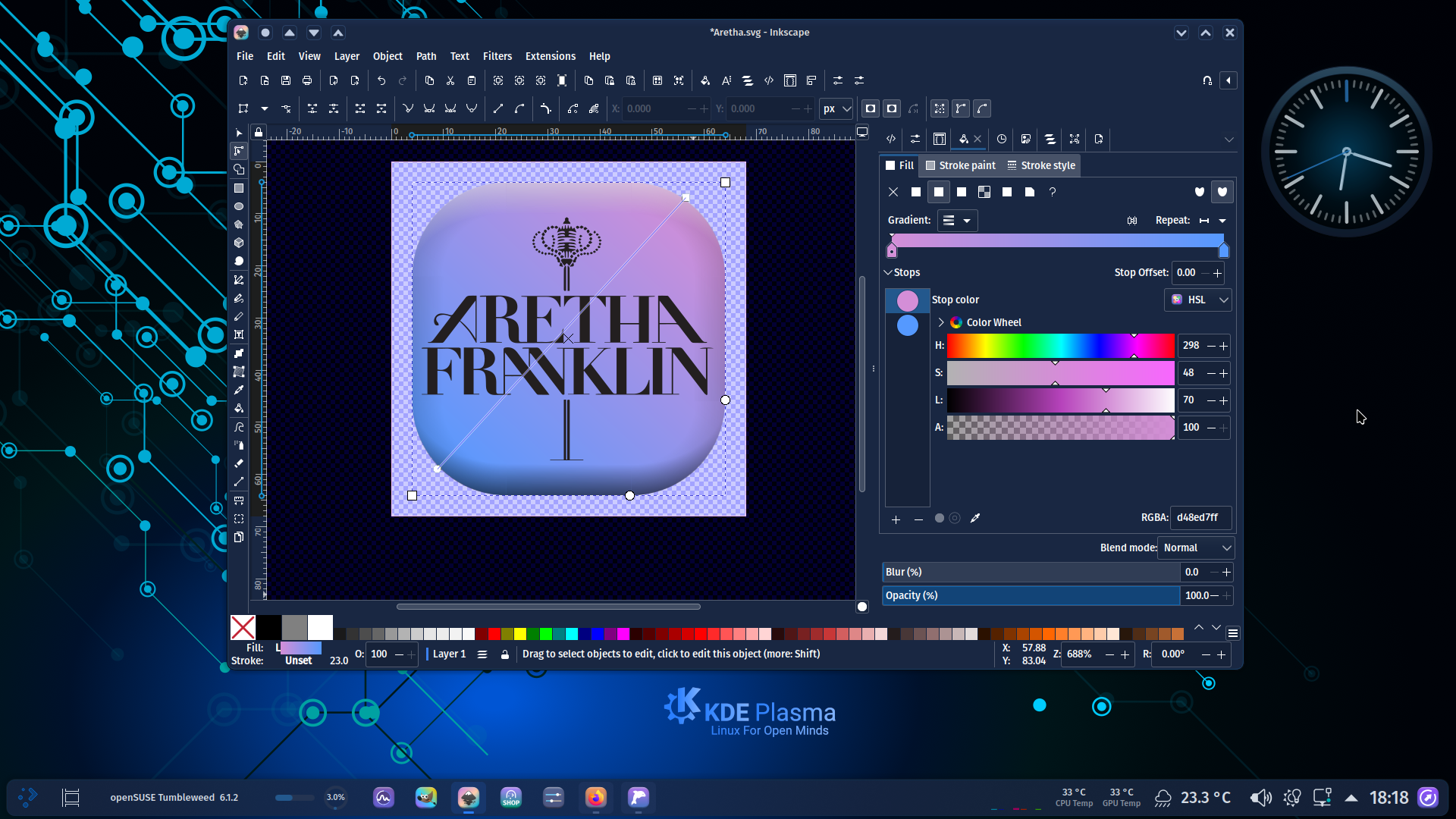Screen dimensions: 1456x819
Task: Set fill to unset paint (question mark)
Action: (x=1053, y=192)
